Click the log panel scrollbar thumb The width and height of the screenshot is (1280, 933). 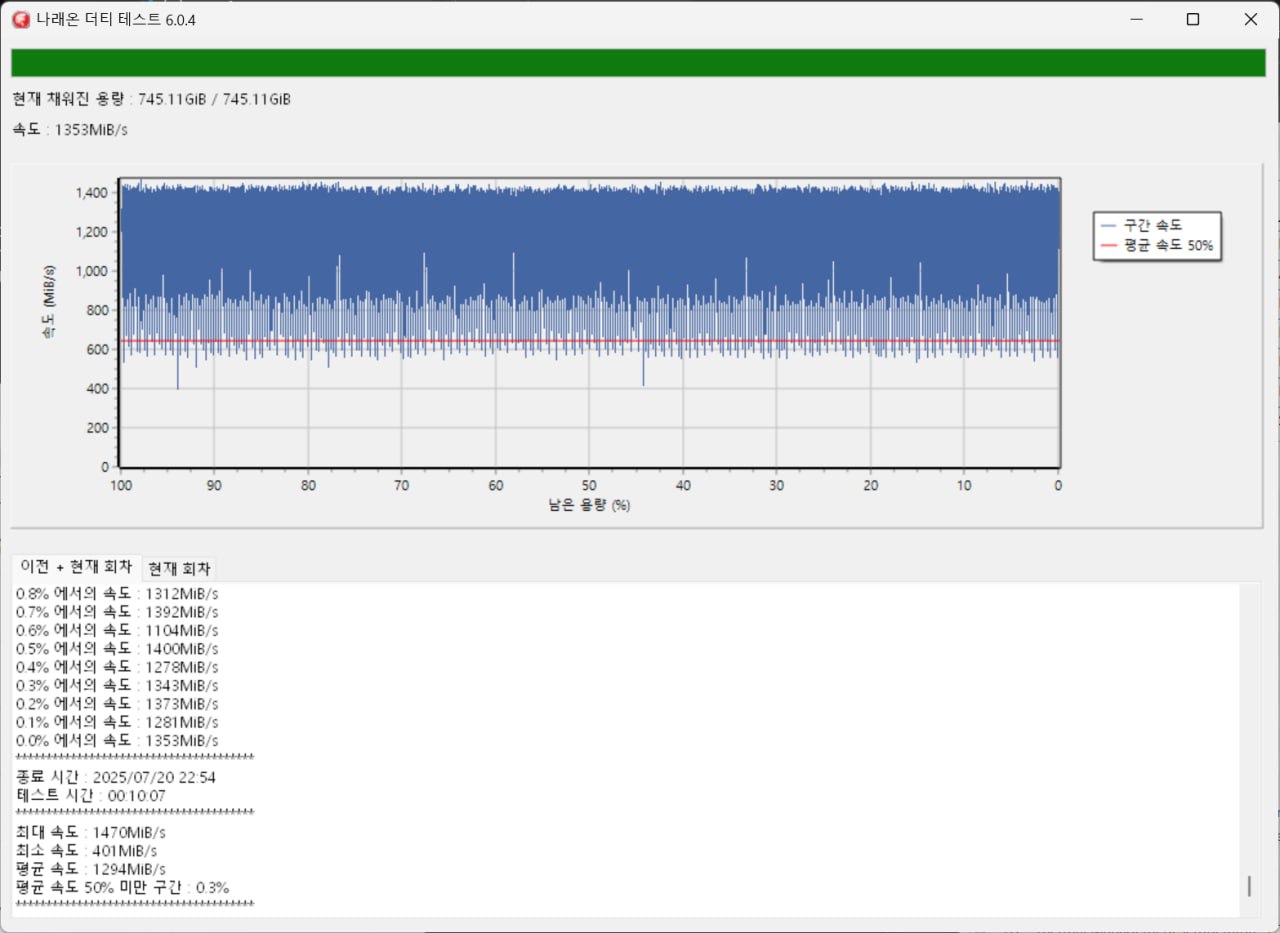tap(1248, 886)
